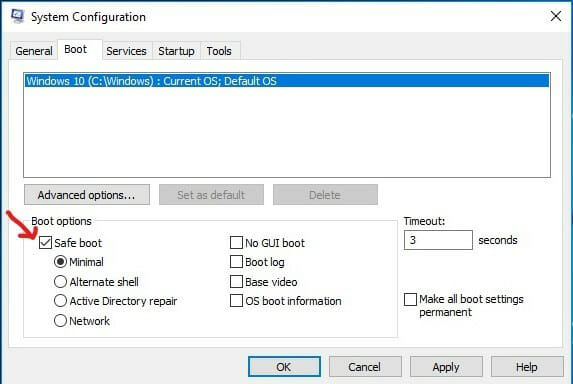The image size is (573, 384).
Task: Check OS boot information option
Action: 236,301
